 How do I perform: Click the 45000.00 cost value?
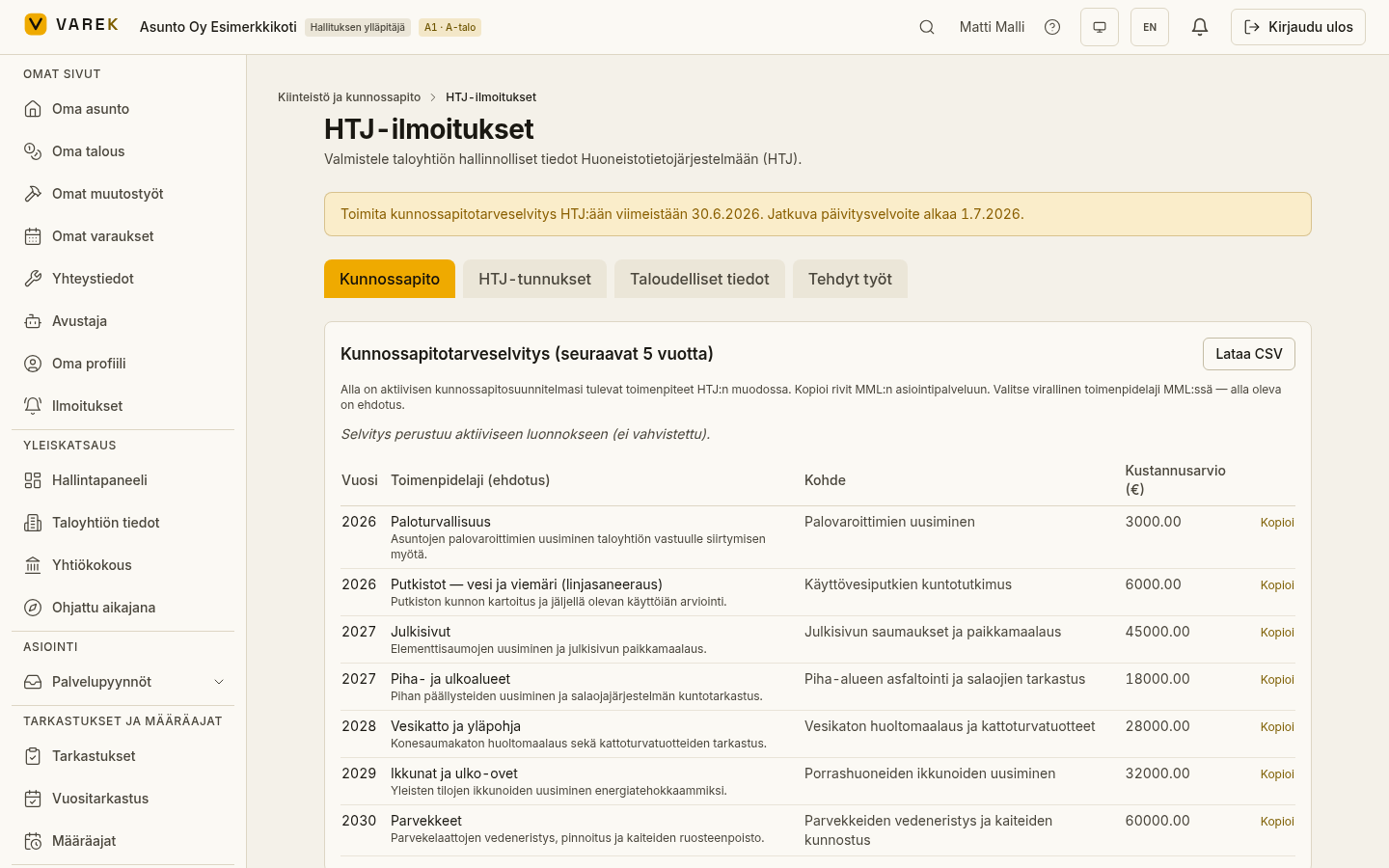(1157, 632)
